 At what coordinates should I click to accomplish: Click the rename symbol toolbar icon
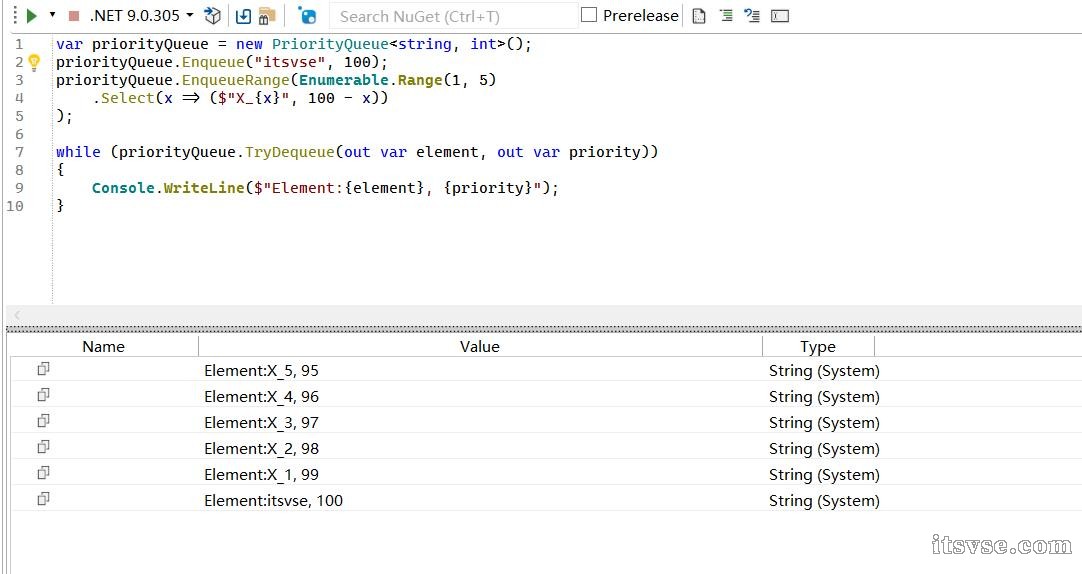point(780,16)
